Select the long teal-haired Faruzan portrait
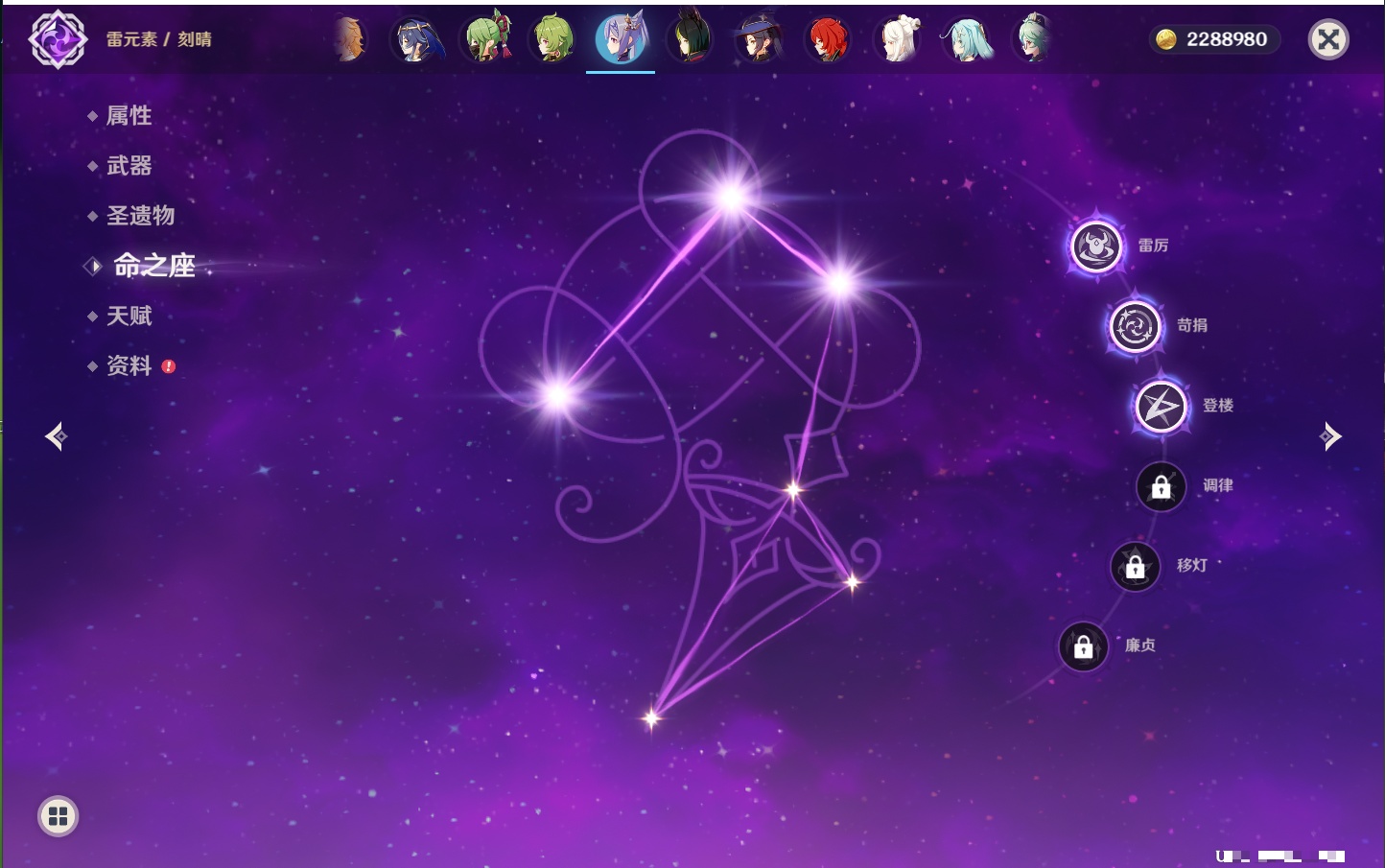Viewport: 1385px width, 868px height. tap(967, 40)
